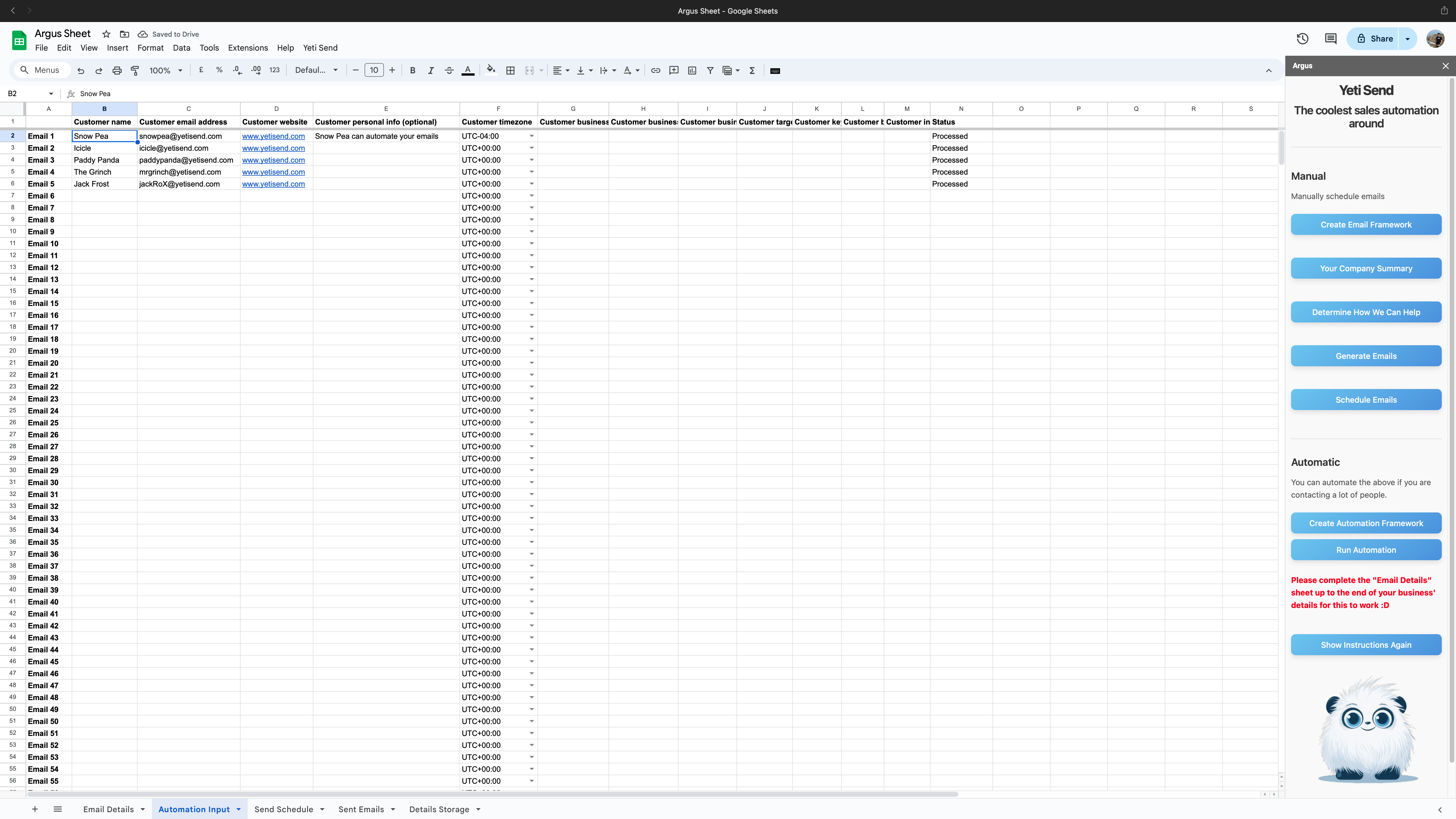Click the Generate Emails button

pyautogui.click(x=1366, y=356)
